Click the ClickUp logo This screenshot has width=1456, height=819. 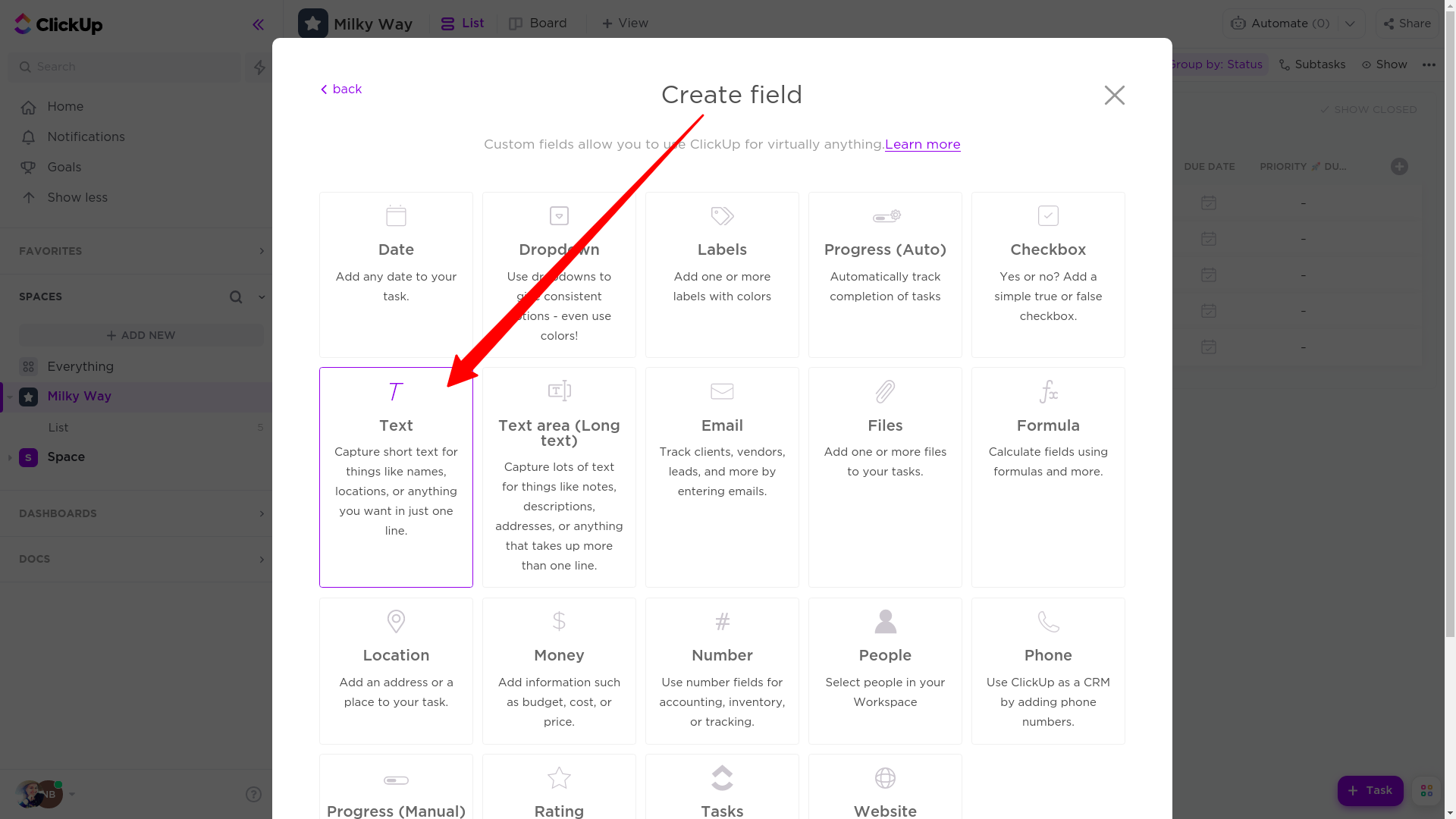pos(58,24)
